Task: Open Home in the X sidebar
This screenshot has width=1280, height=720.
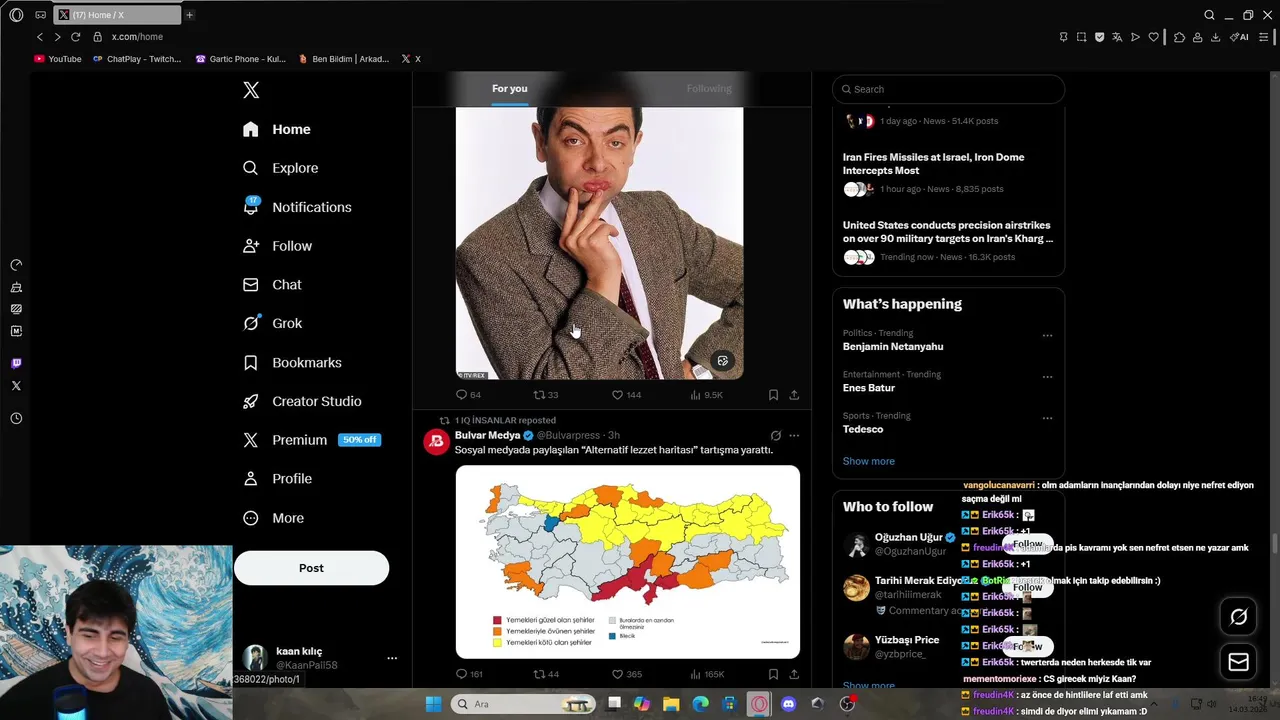Action: (277, 129)
